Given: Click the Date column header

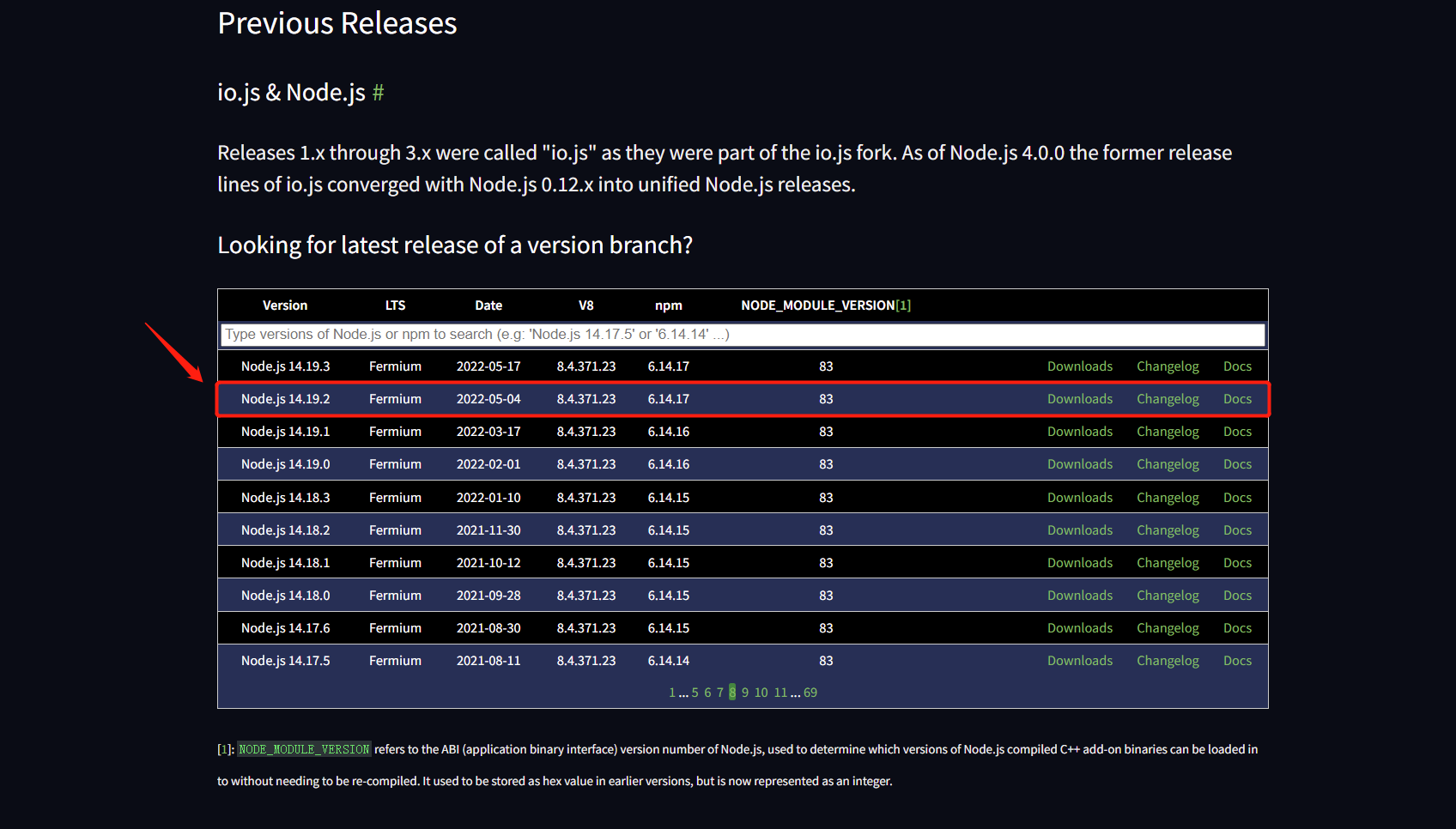Looking at the screenshot, I should (x=488, y=306).
